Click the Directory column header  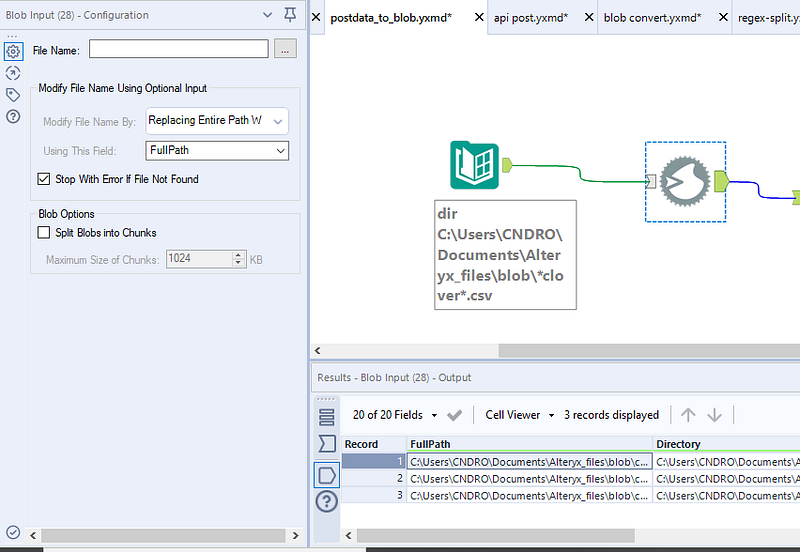[x=727, y=444]
